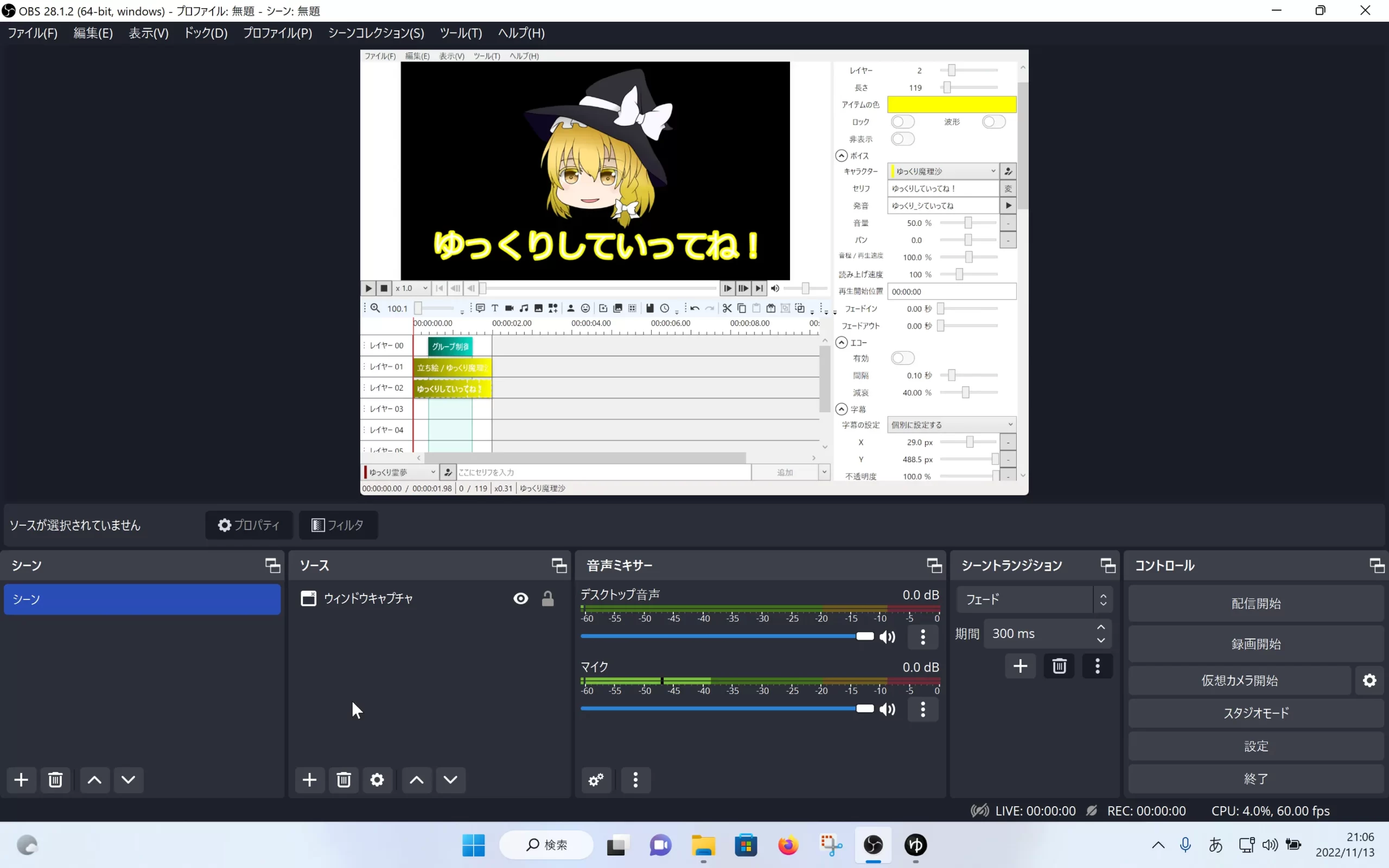This screenshot has width=1389, height=868.
Task: Collapse ボイス section in preview
Action: pyautogui.click(x=842, y=156)
